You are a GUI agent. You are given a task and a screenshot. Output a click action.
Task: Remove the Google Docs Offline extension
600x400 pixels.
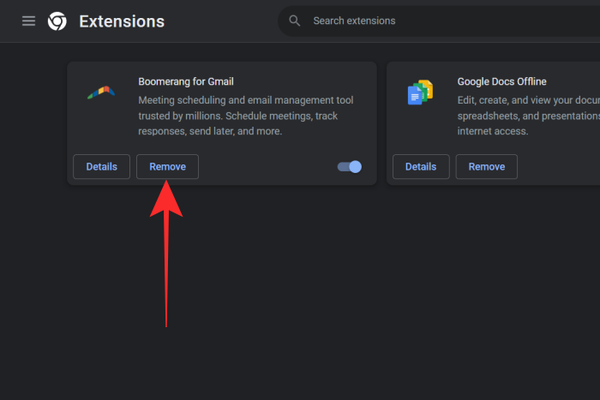click(487, 167)
